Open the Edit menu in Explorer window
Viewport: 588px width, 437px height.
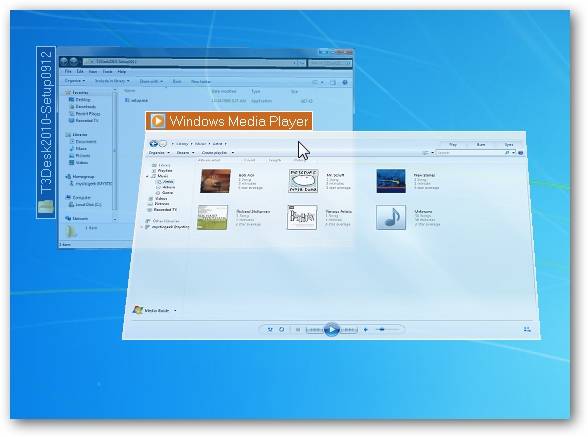[80, 71]
